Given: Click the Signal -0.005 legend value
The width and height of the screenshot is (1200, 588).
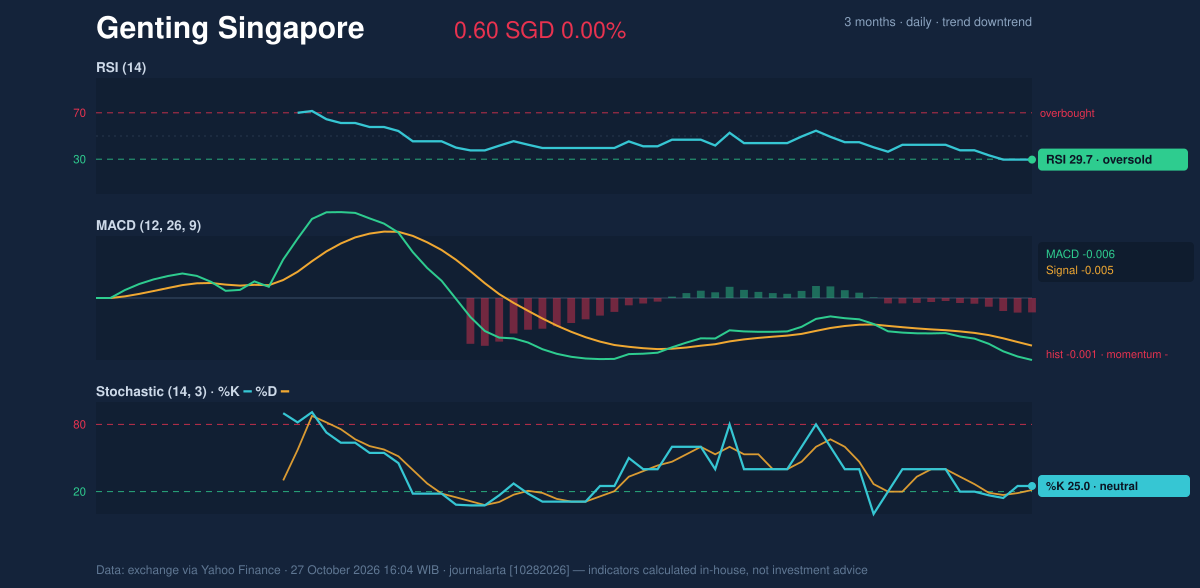Looking at the screenshot, I should (1080, 270).
